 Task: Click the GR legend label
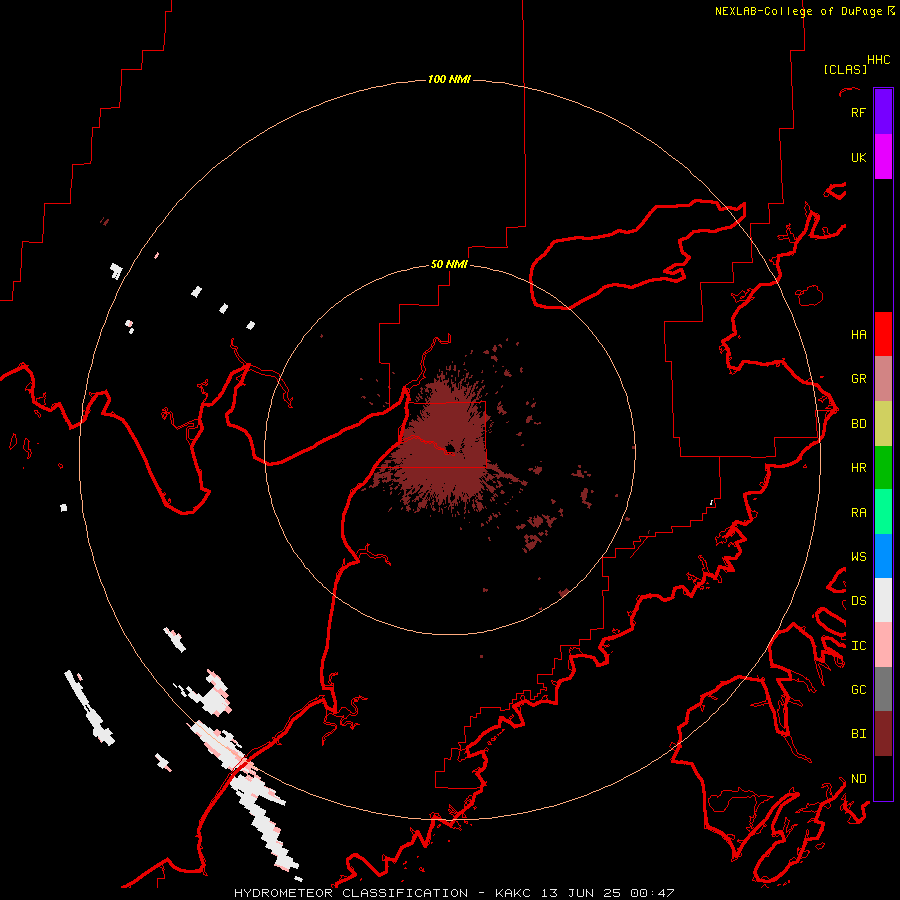pyautogui.click(x=858, y=379)
